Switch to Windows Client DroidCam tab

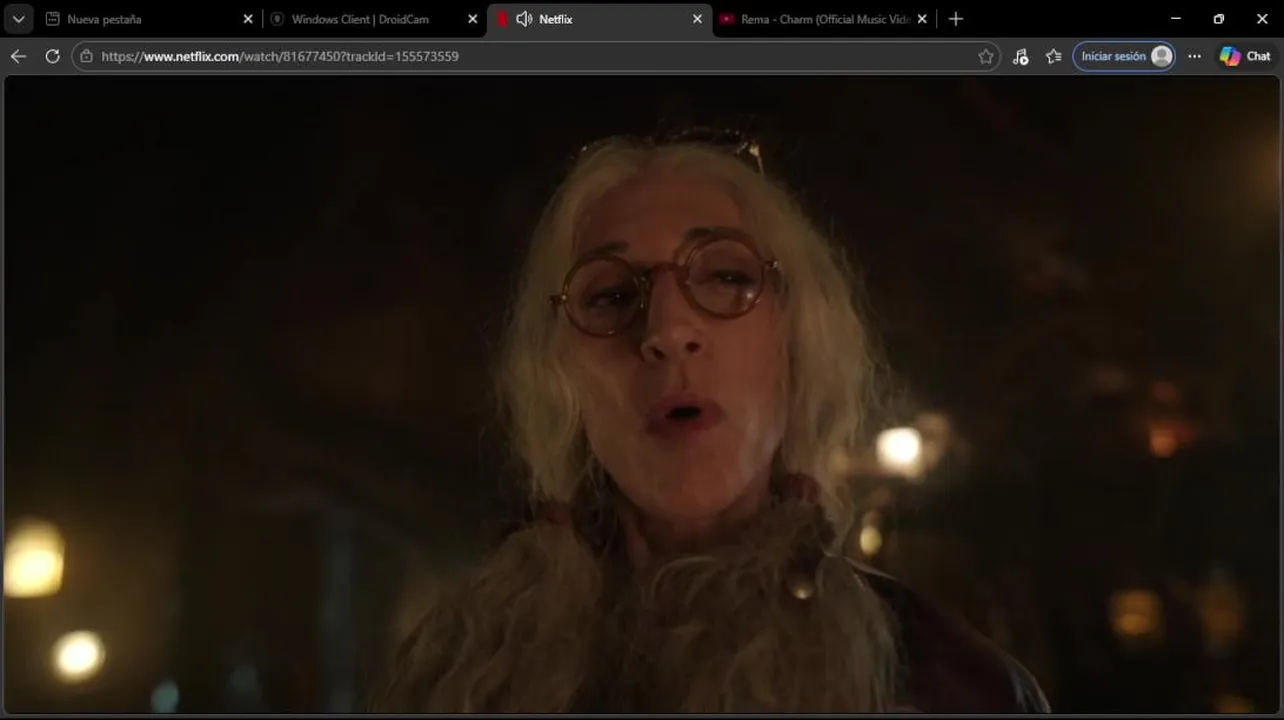click(x=375, y=19)
